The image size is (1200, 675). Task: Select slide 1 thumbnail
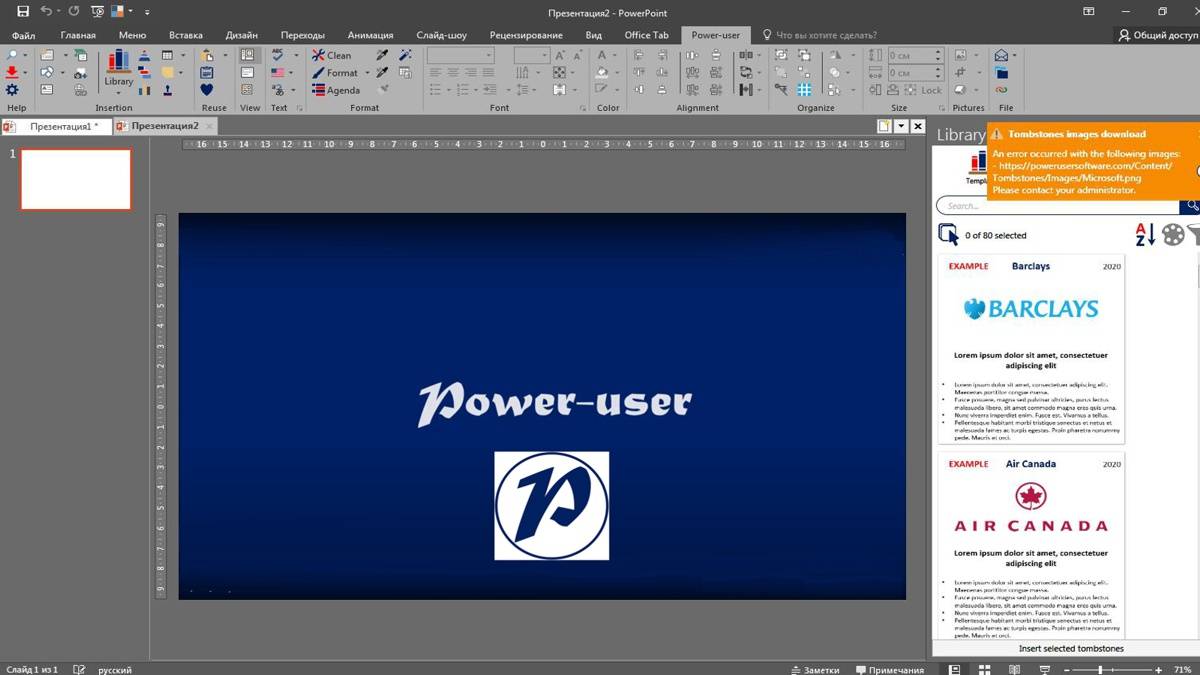76,180
